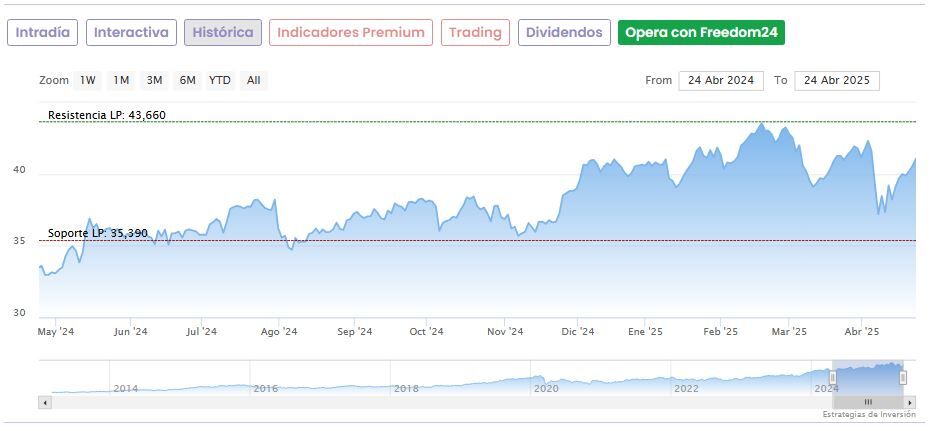Image resolution: width=931 pixels, height=431 pixels.
Task: Click Opera con Freedom24 button
Action: [701, 32]
